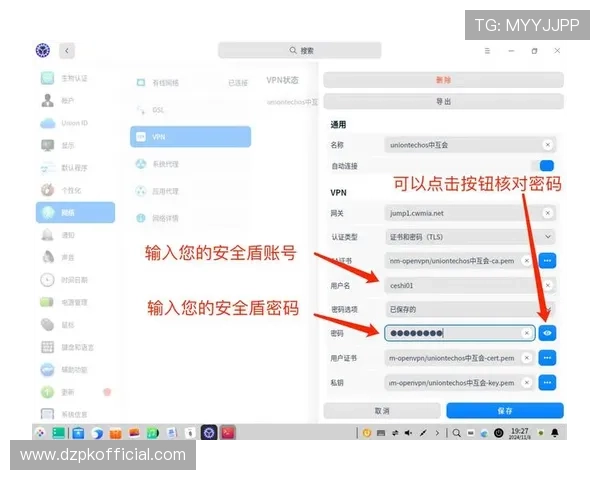
Task: Clear the CA certificate path field
Action: pyautogui.click(x=527, y=261)
